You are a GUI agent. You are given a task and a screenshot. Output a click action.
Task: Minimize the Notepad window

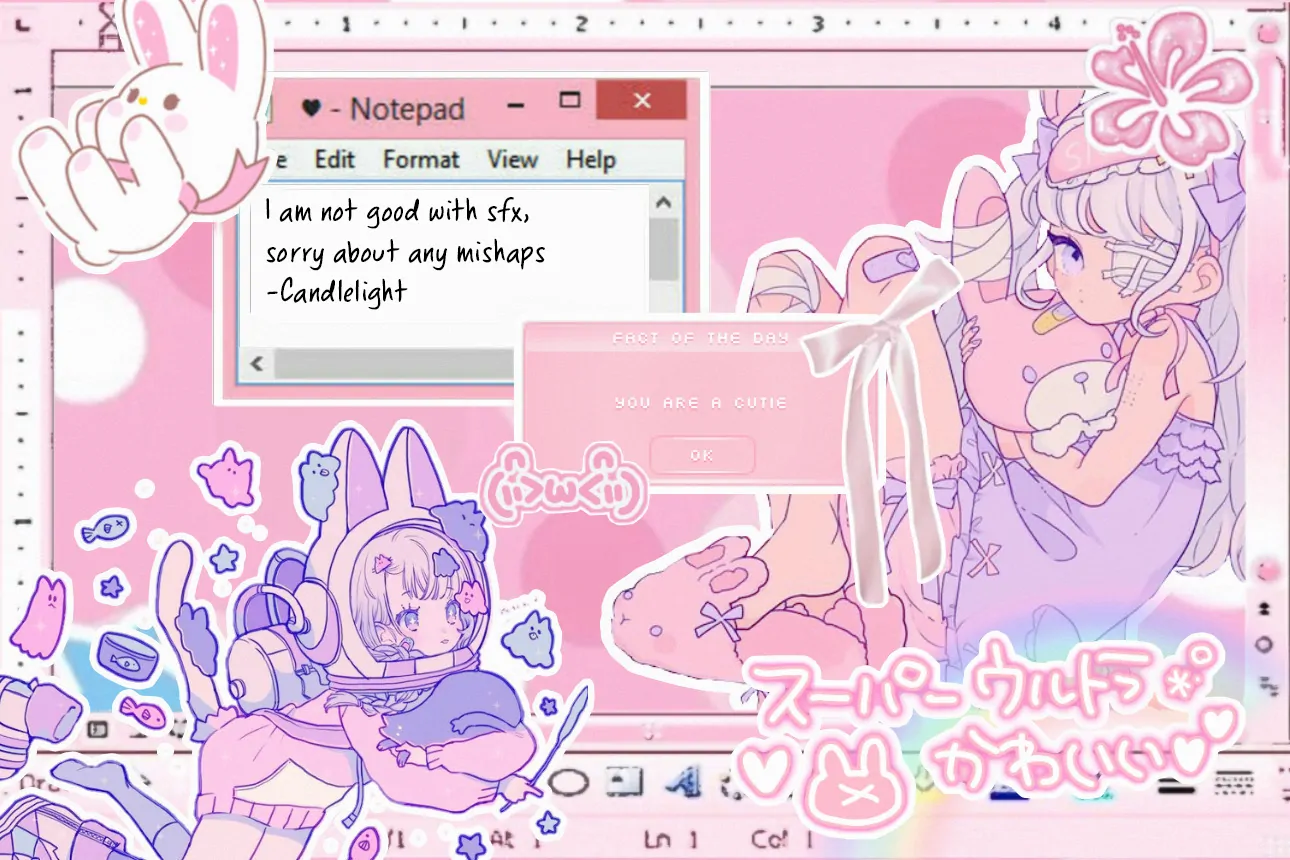pyautogui.click(x=516, y=103)
